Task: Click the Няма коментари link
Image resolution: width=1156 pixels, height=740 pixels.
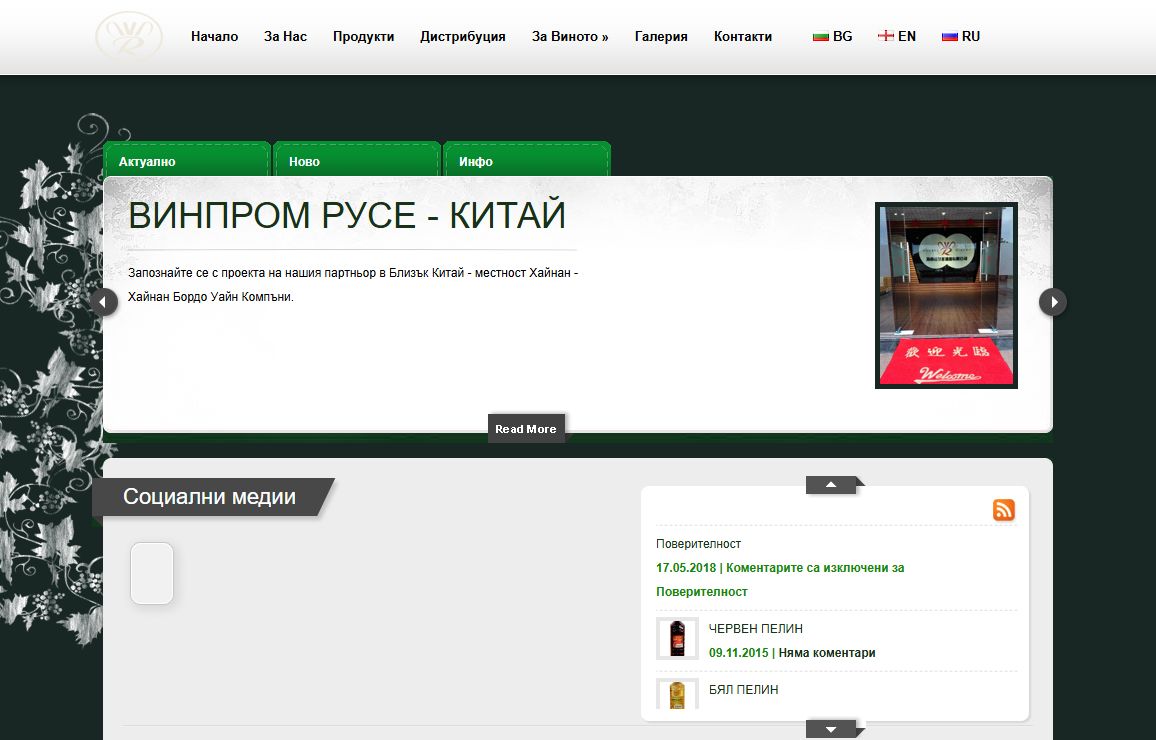Action: coord(826,653)
